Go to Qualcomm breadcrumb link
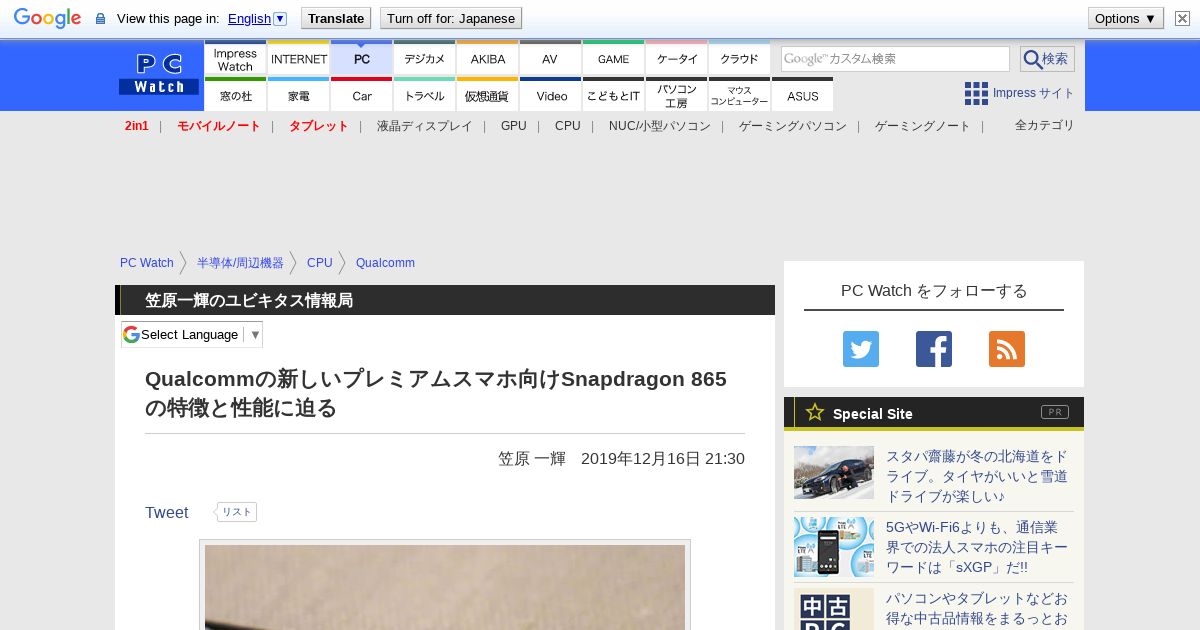 click(385, 263)
